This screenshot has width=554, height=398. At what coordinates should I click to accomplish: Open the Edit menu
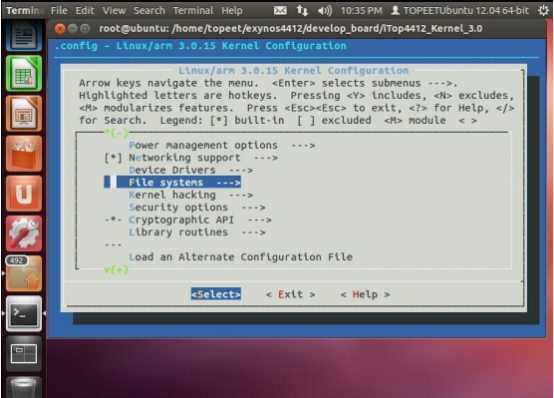84,11
